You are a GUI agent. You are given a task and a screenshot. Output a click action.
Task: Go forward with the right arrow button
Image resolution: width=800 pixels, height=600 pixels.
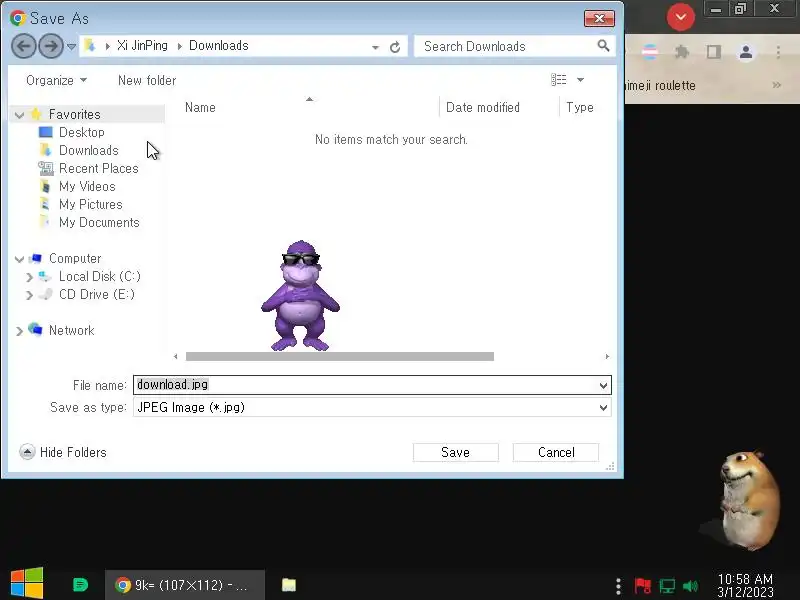coord(51,46)
